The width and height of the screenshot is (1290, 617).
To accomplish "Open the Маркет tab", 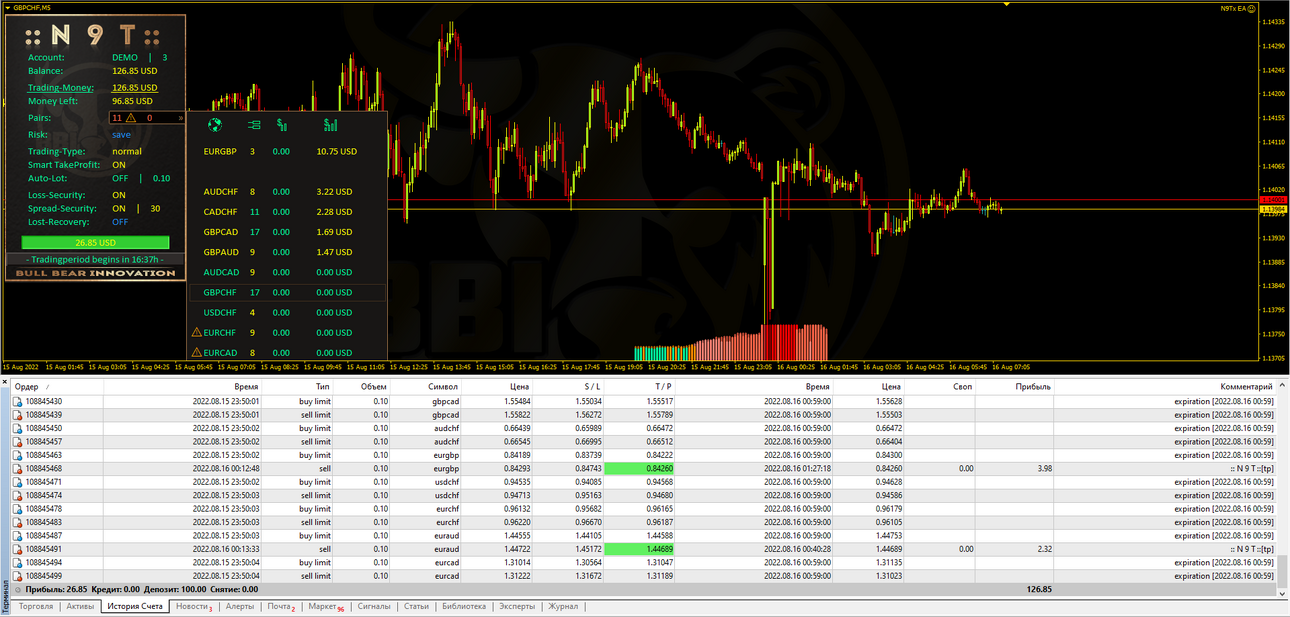I will point(326,607).
